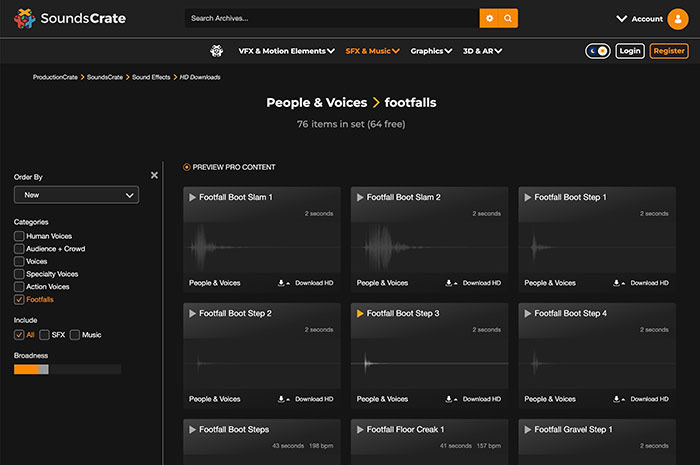Play Footfall Boot Step 2 preview
Screen dimensions: 700x465
192,313
